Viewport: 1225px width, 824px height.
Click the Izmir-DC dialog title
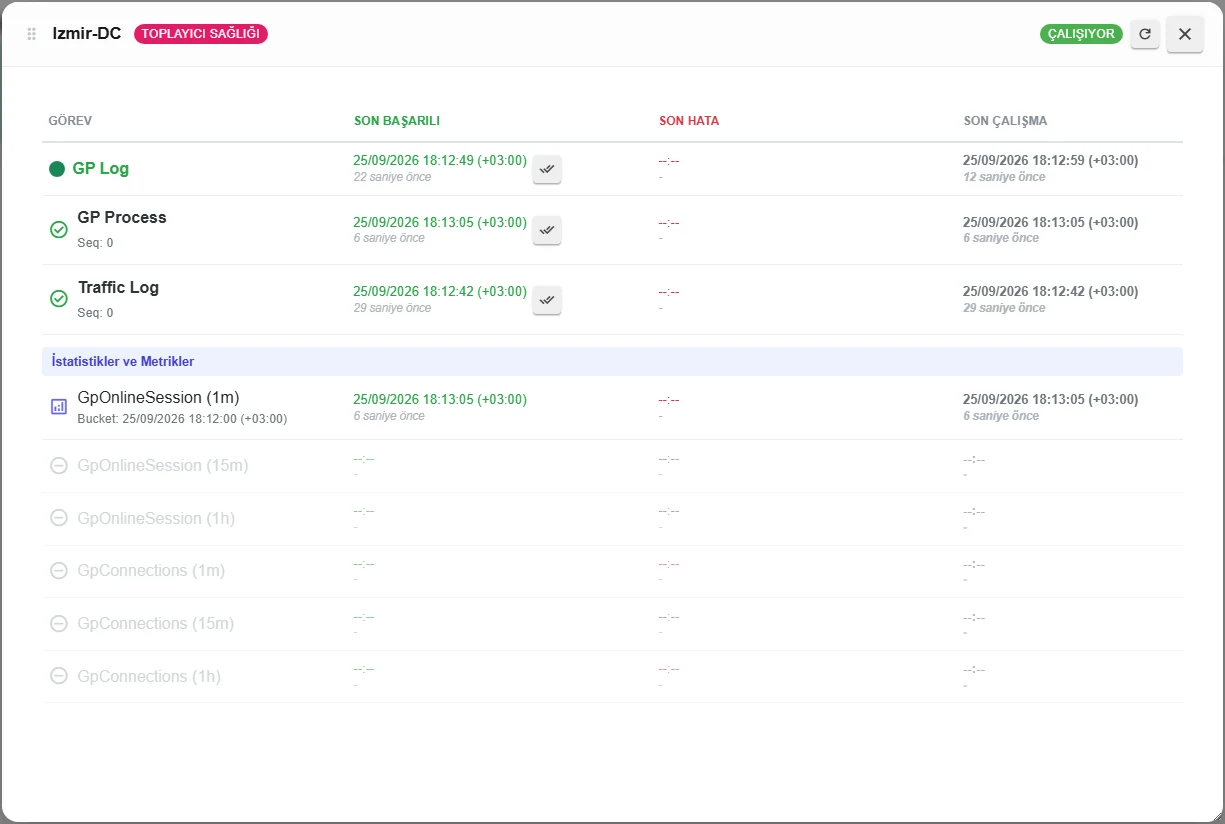point(87,34)
